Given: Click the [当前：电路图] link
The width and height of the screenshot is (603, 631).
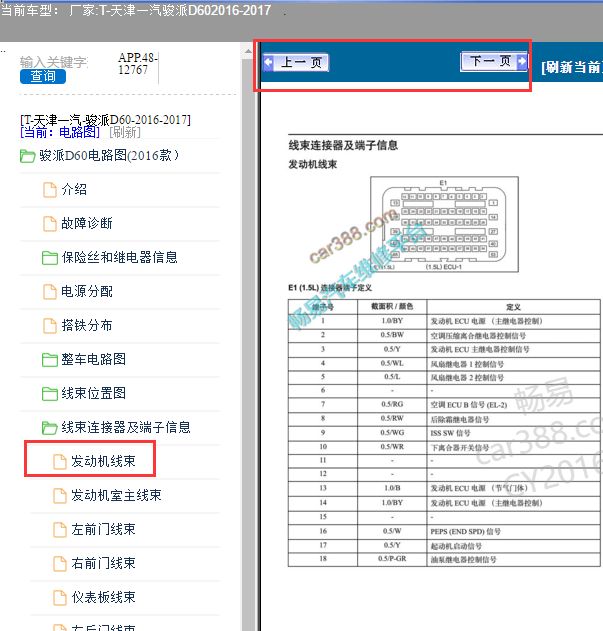Looking at the screenshot, I should (x=60, y=132).
